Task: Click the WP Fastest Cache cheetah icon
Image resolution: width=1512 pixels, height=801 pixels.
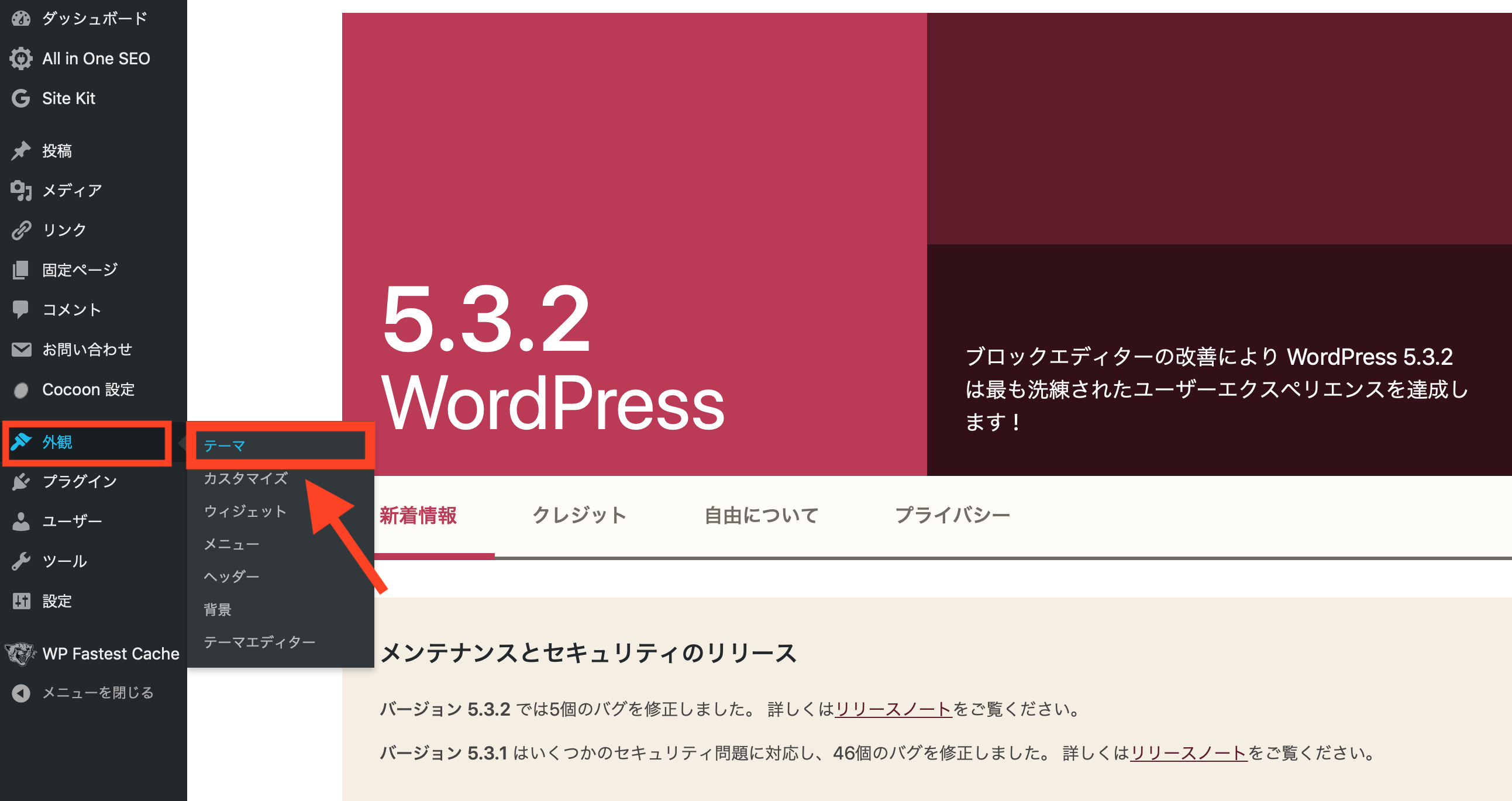Action: click(x=20, y=653)
